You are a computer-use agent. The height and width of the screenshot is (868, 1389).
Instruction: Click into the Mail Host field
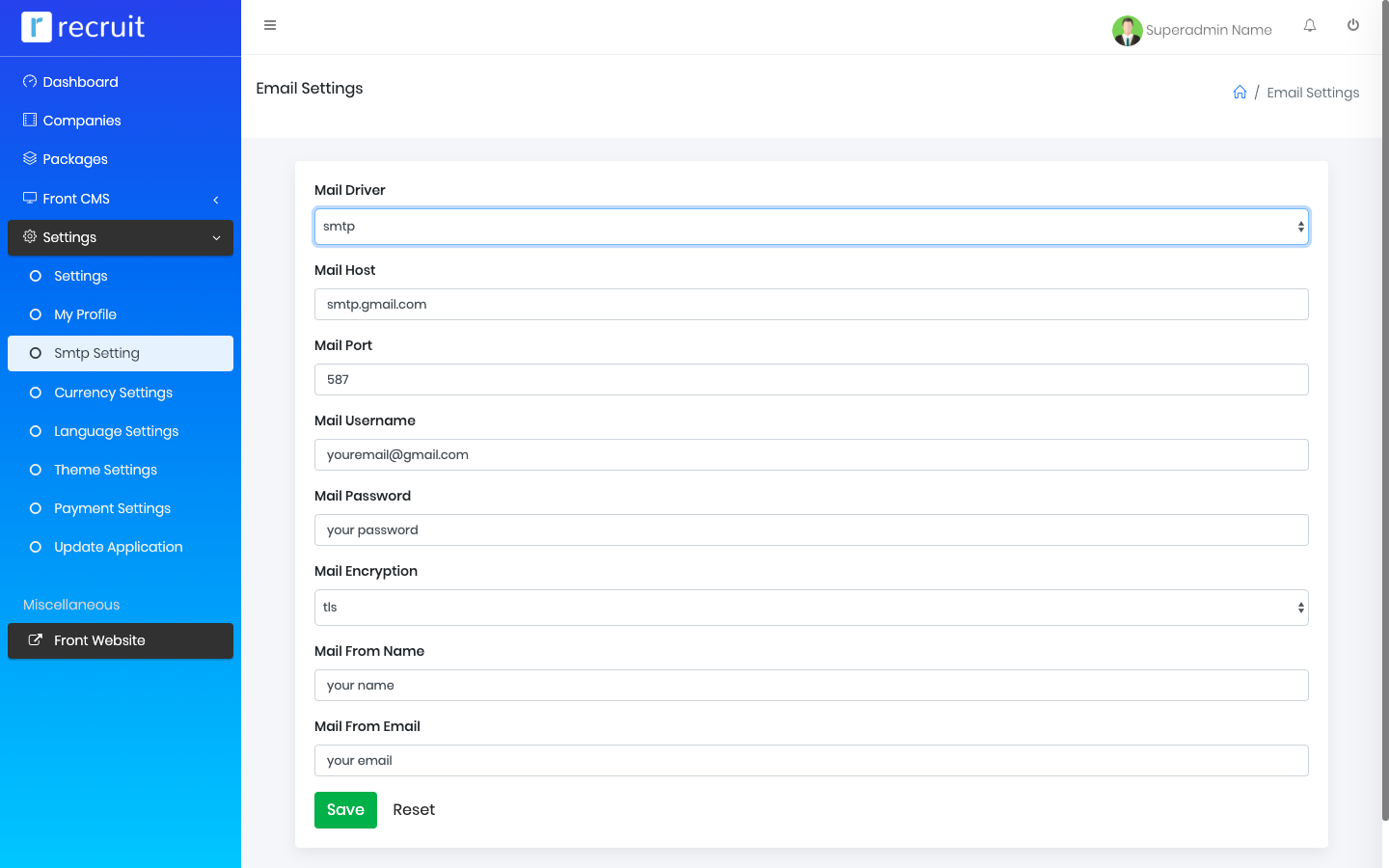point(810,305)
